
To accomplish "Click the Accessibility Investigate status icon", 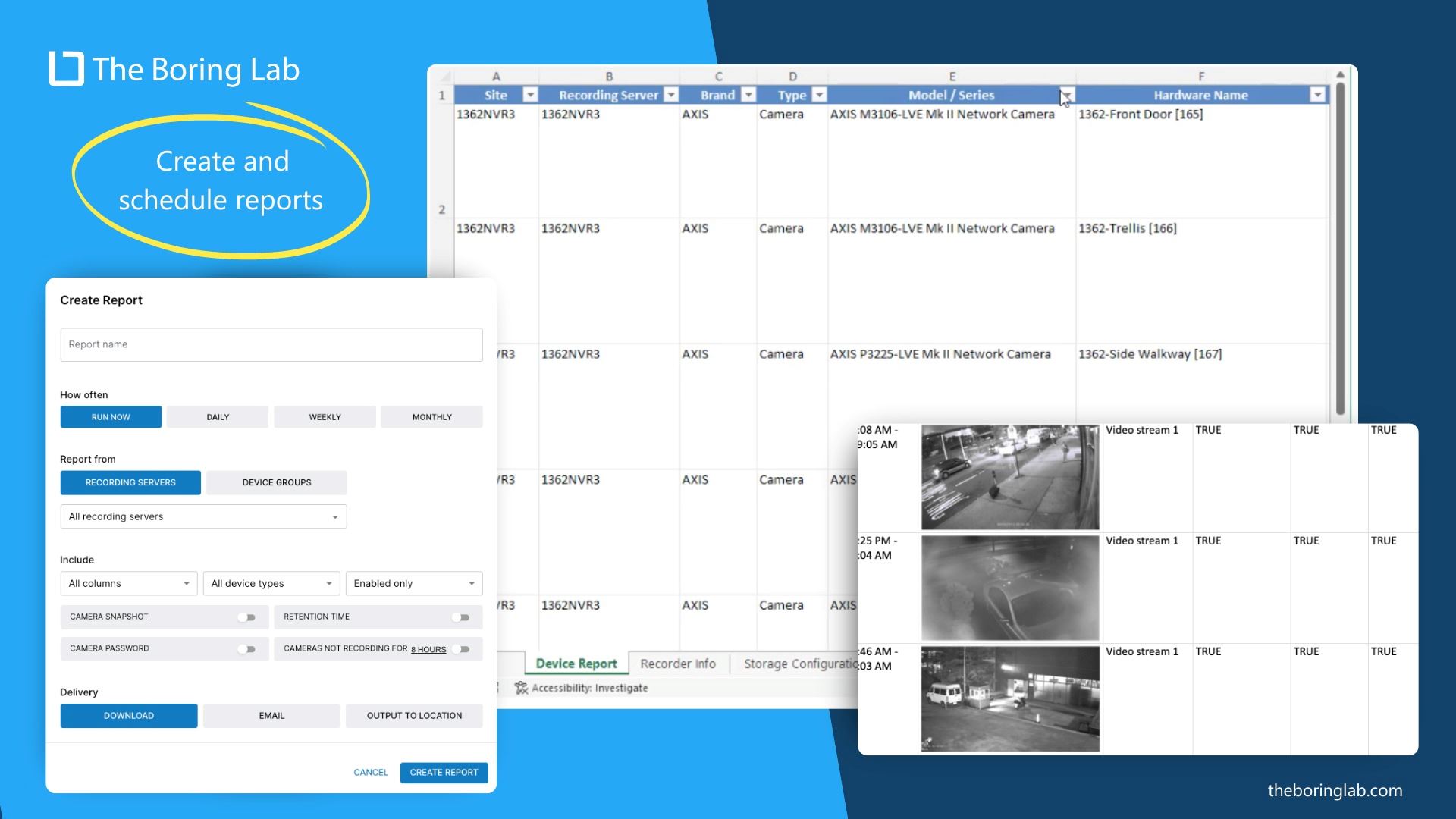I will pos(521,688).
